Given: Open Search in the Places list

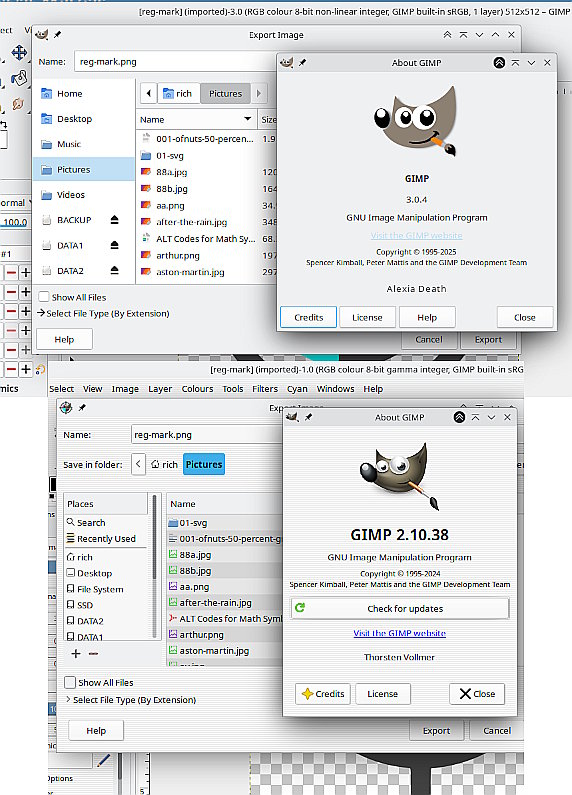Looking at the screenshot, I should 86,522.
